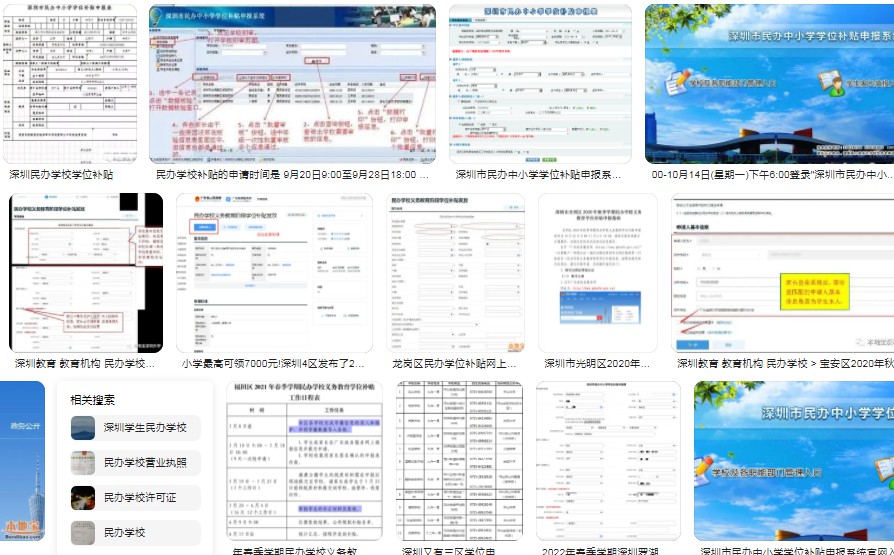This screenshot has width=894, height=555.
Task: Open the blue-sky portal image with October 14 caption
Action: coord(769,84)
